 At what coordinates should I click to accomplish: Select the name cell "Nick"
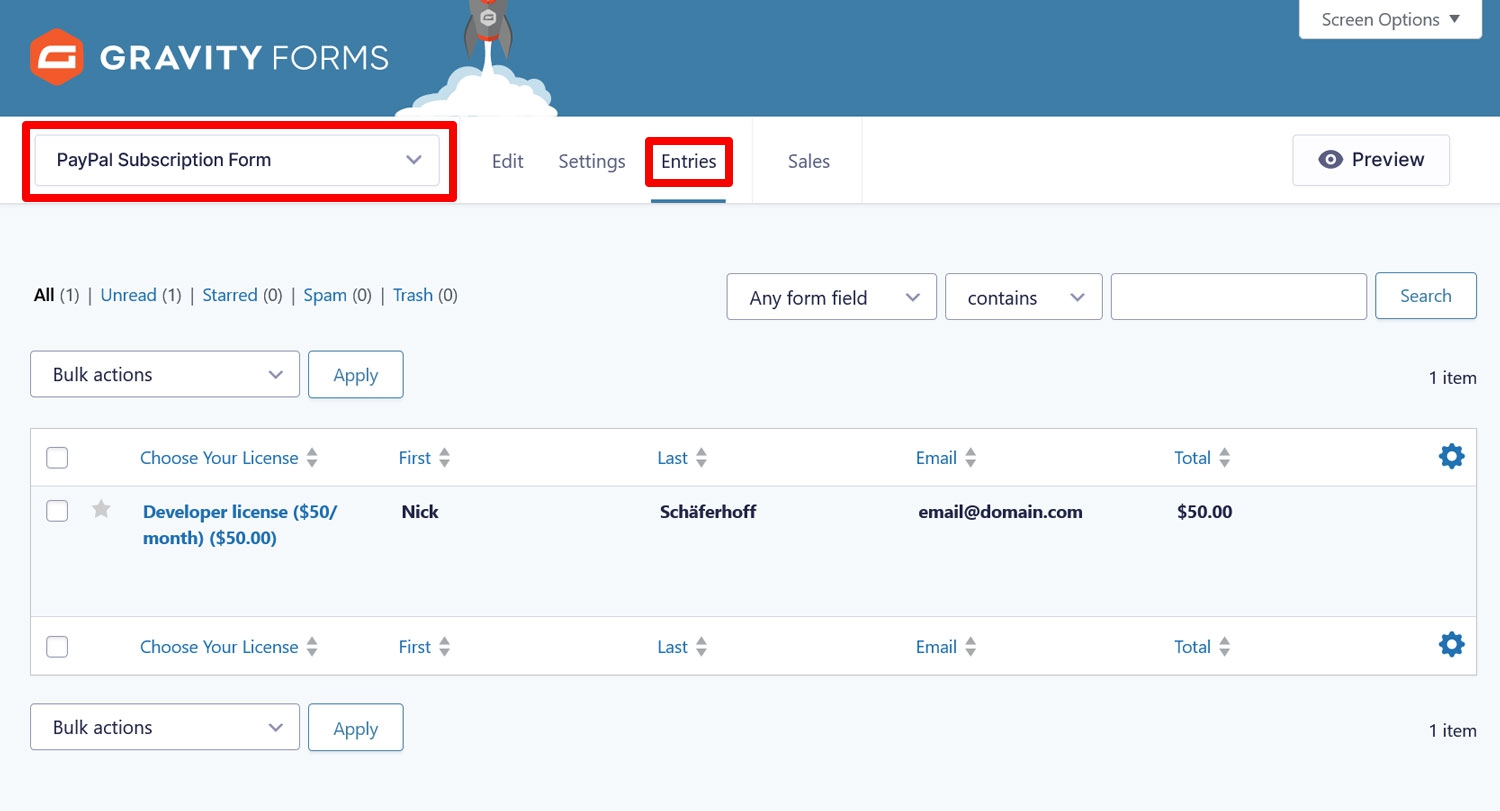click(420, 512)
